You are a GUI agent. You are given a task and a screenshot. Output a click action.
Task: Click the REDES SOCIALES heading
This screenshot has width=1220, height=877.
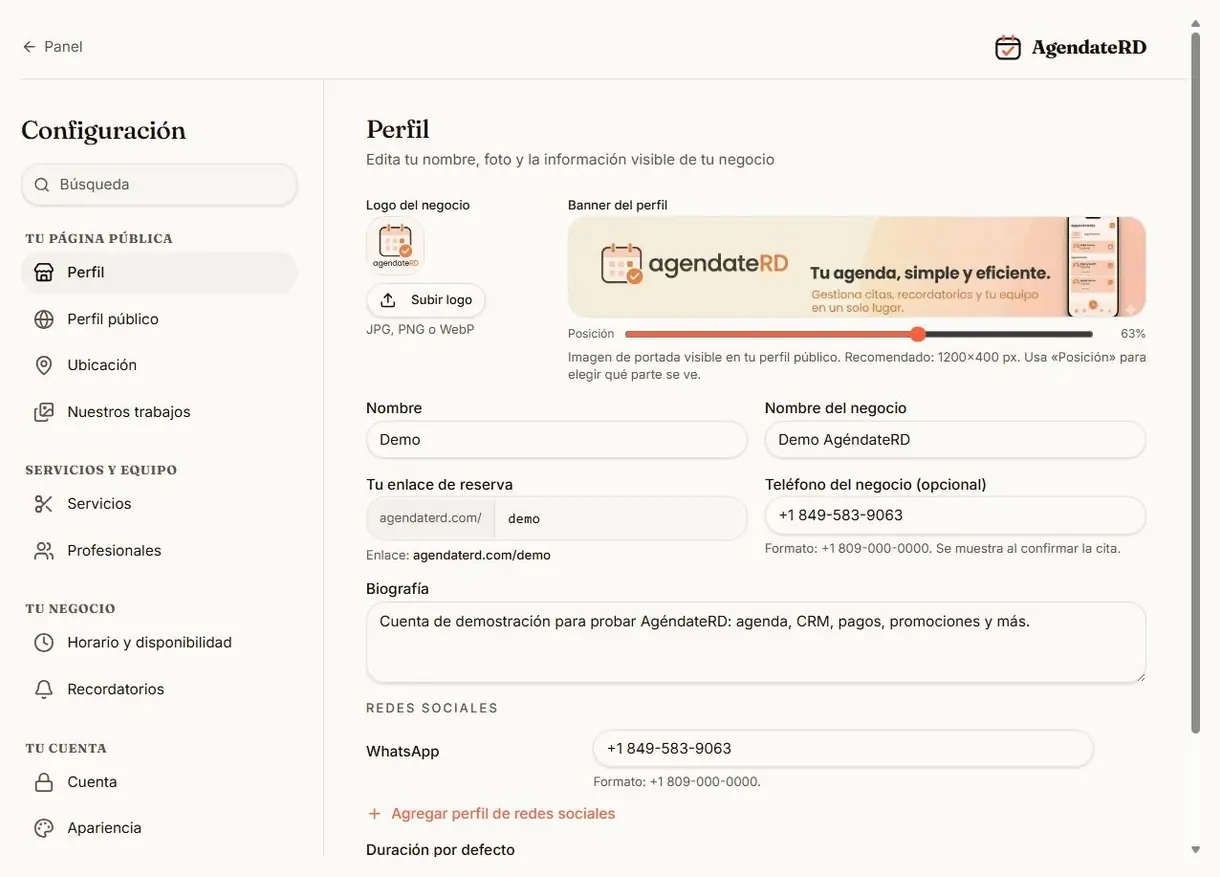pyautogui.click(x=432, y=708)
